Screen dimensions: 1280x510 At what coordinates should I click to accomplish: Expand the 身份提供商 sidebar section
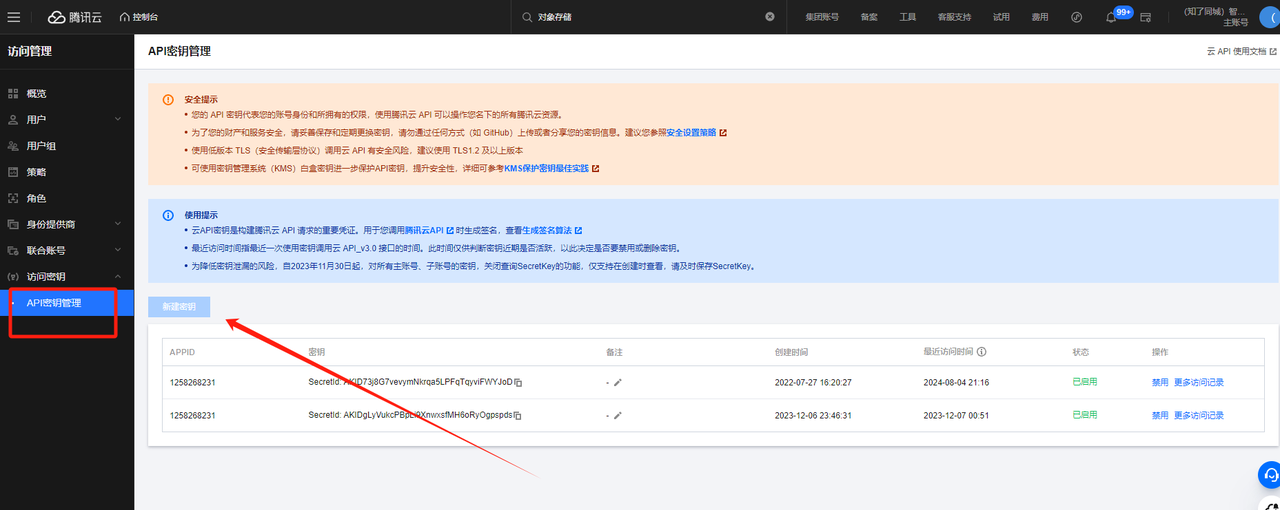point(117,225)
